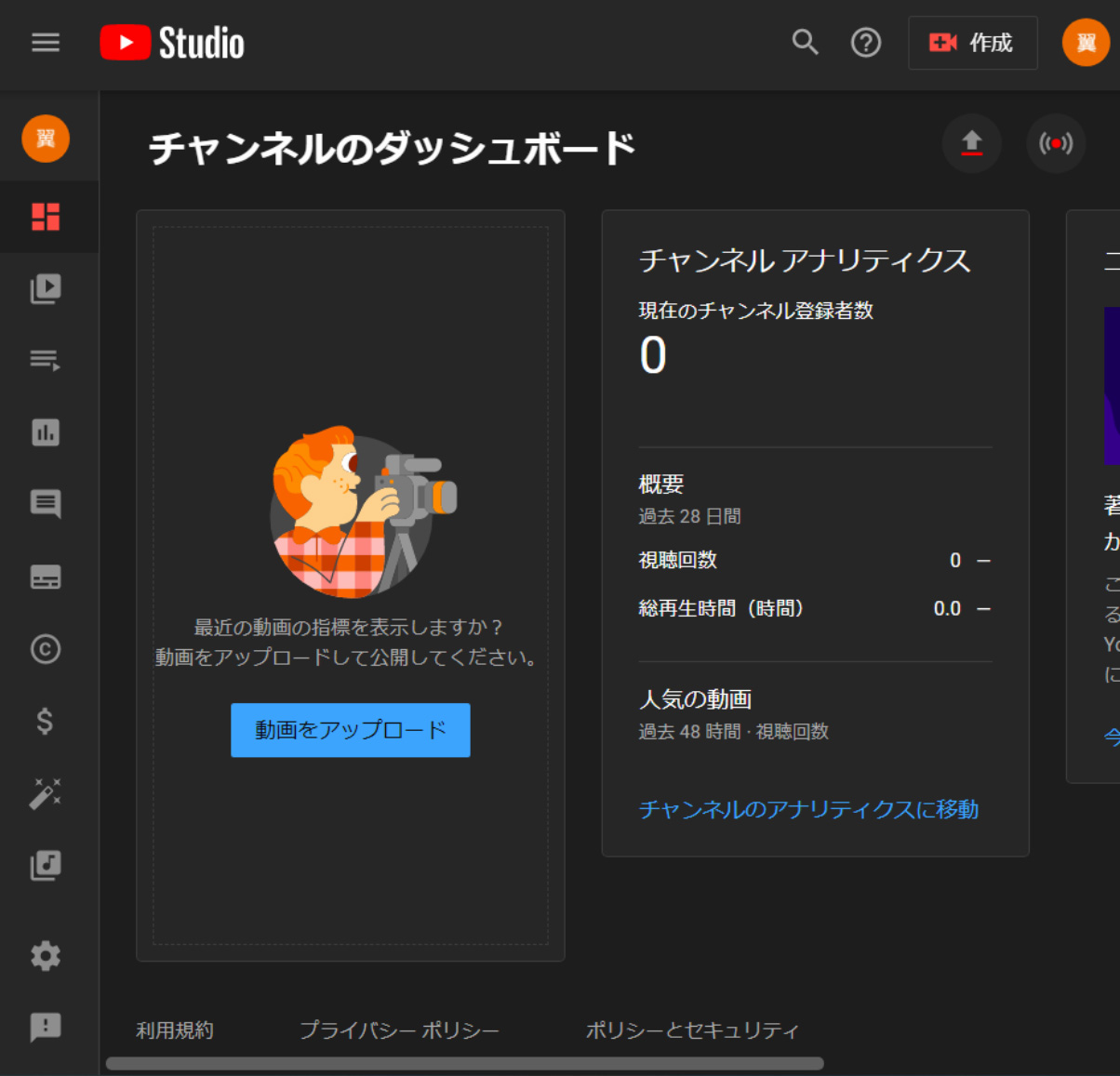Click the upload videos arrow icon
The height and width of the screenshot is (1076, 1120).
(971, 143)
